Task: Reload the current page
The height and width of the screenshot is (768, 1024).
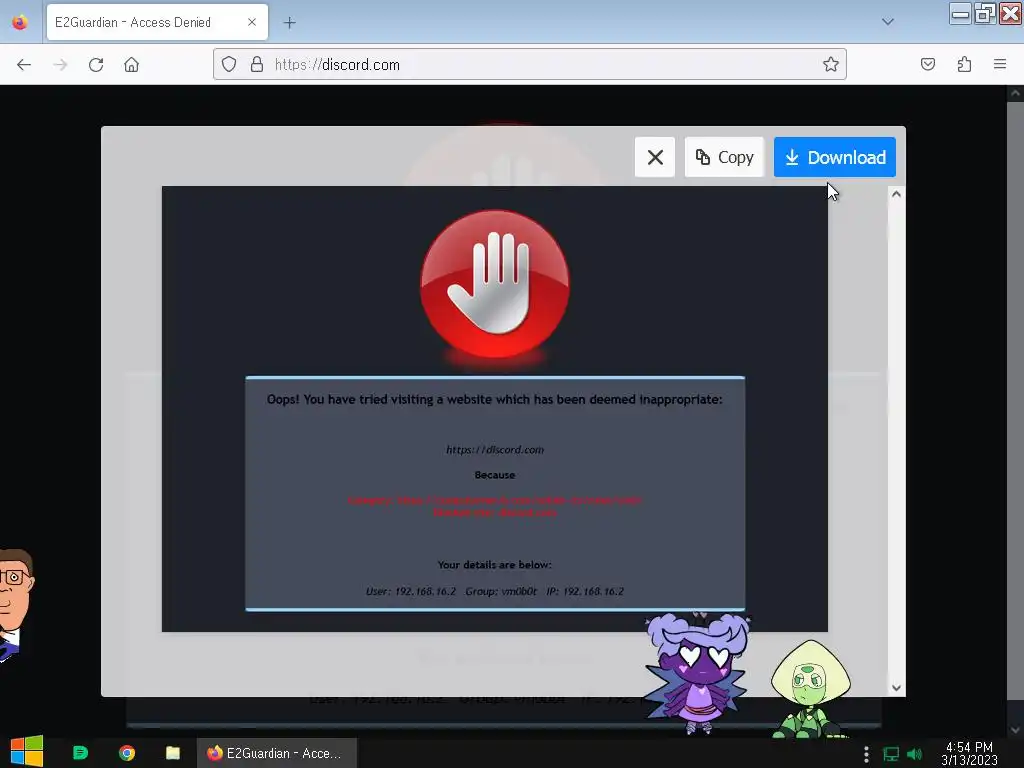Action: (x=96, y=65)
